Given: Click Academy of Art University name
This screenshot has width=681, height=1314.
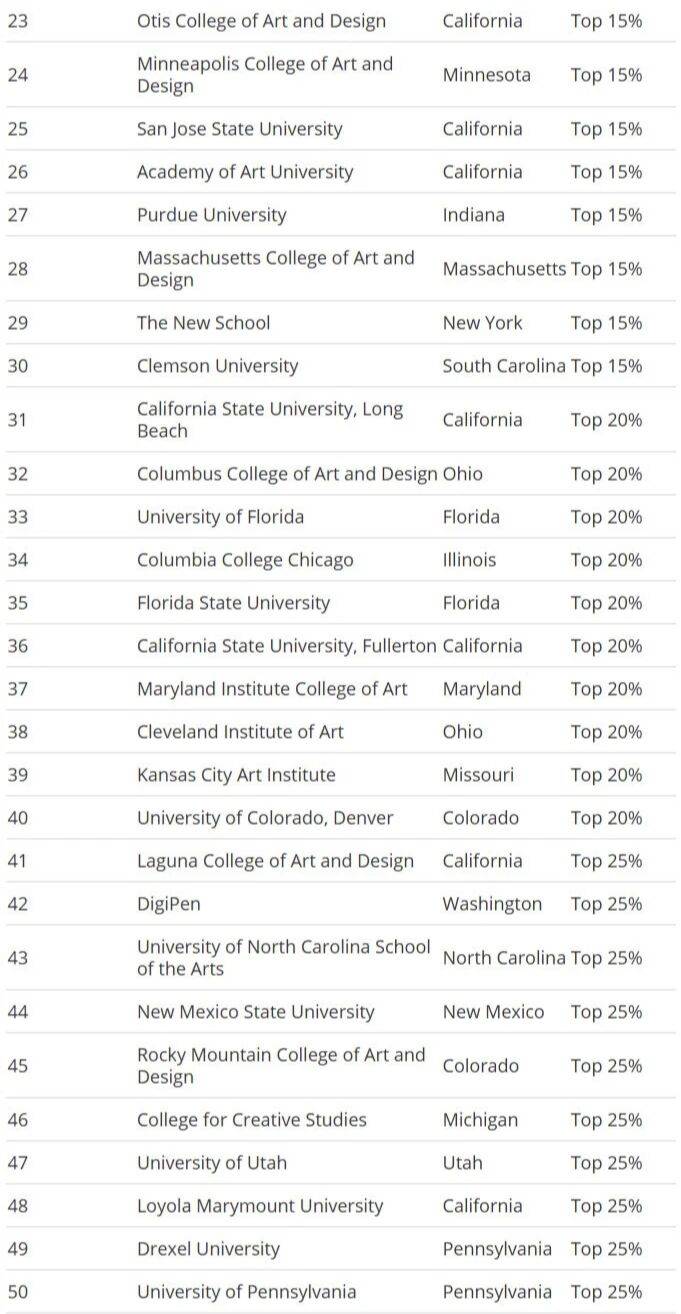Looking at the screenshot, I should click(245, 172).
